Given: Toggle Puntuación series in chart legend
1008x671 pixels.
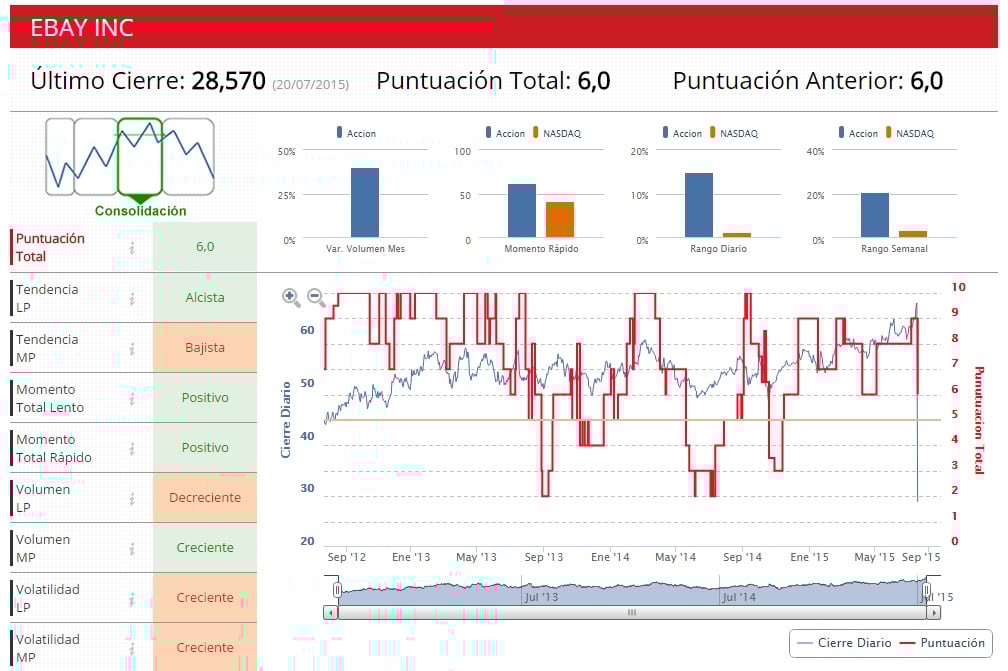Looking at the screenshot, I should point(942,643).
